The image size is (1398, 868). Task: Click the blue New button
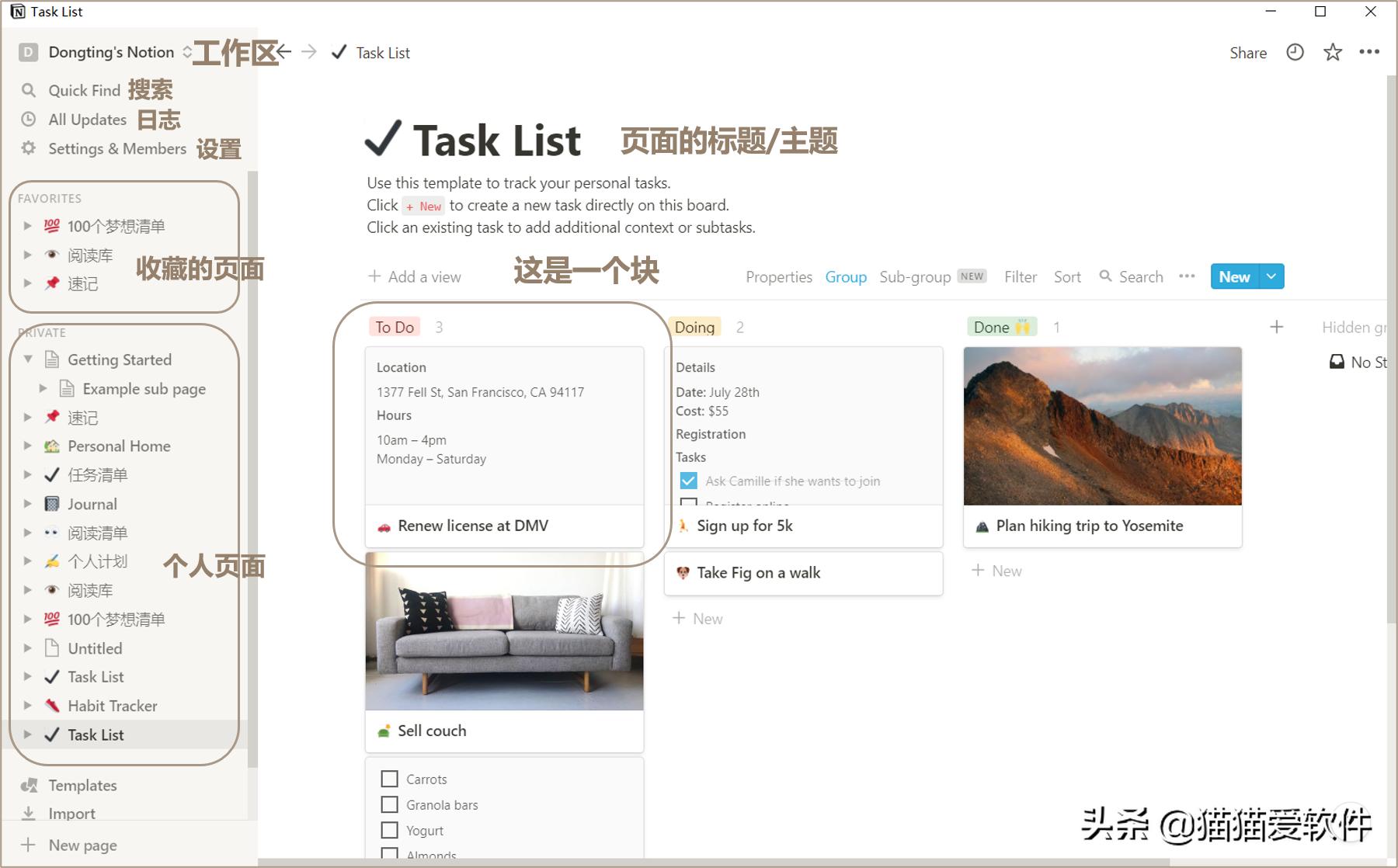(1234, 276)
